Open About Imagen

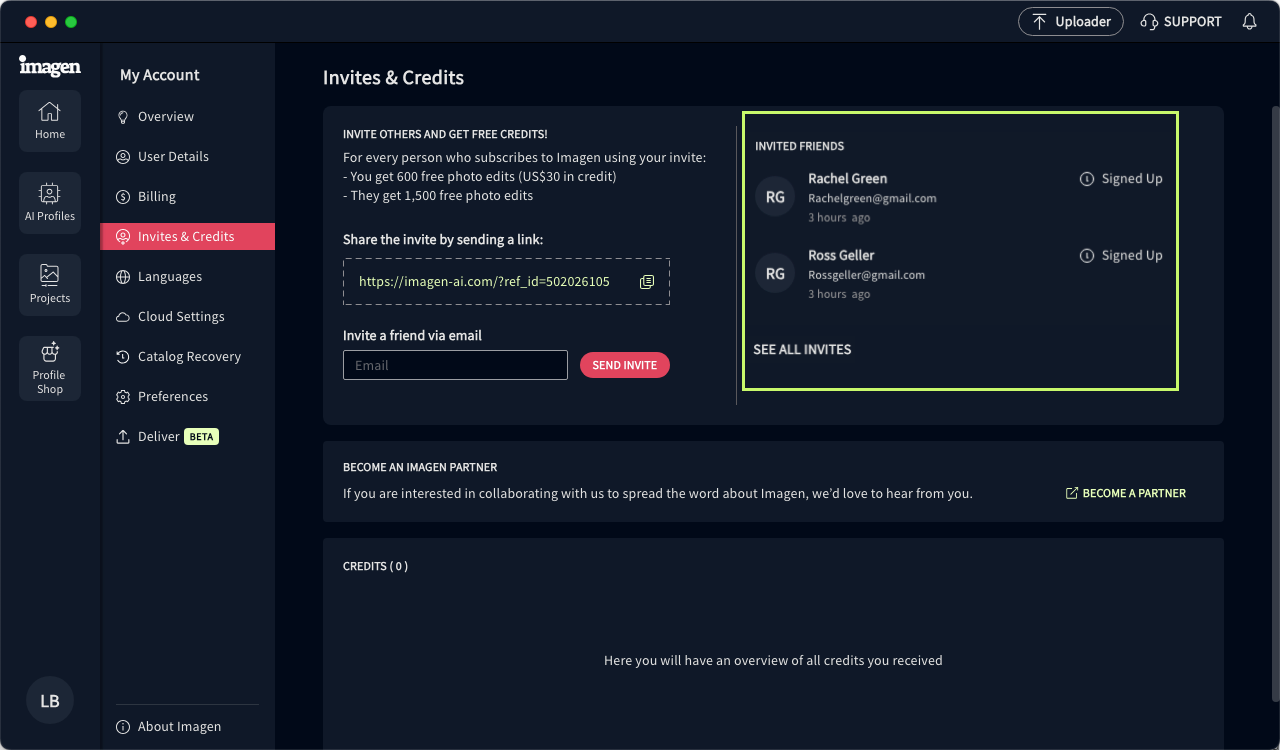(x=169, y=727)
